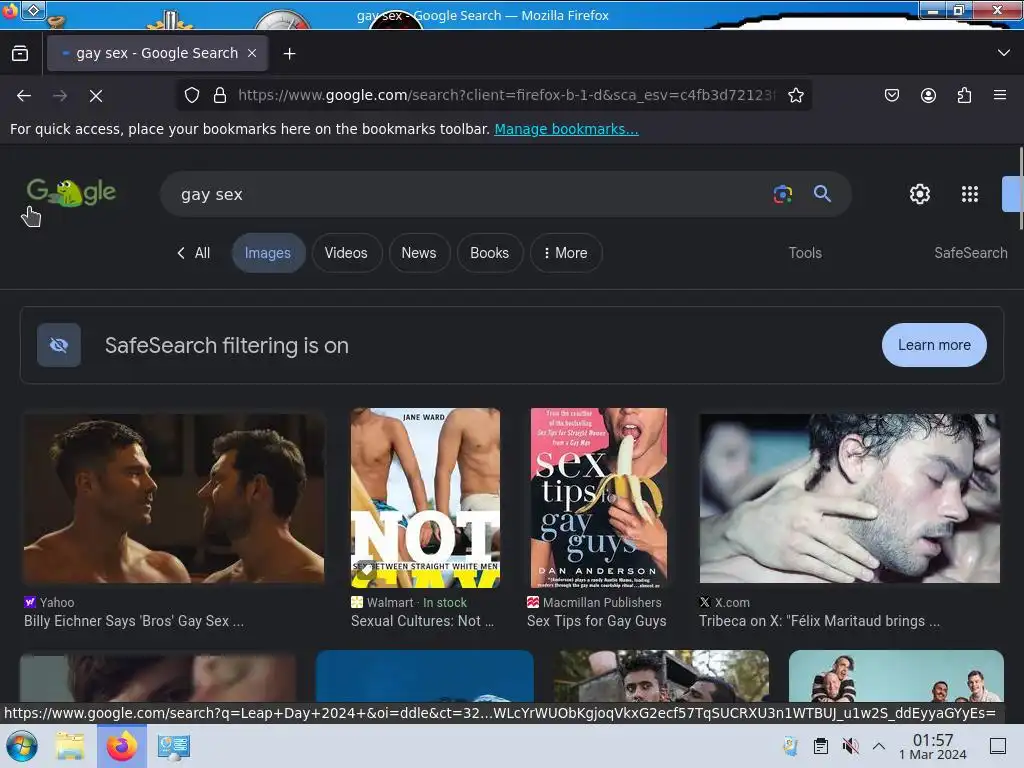Click the site security padlock icon
1024x768 pixels.
point(220,95)
